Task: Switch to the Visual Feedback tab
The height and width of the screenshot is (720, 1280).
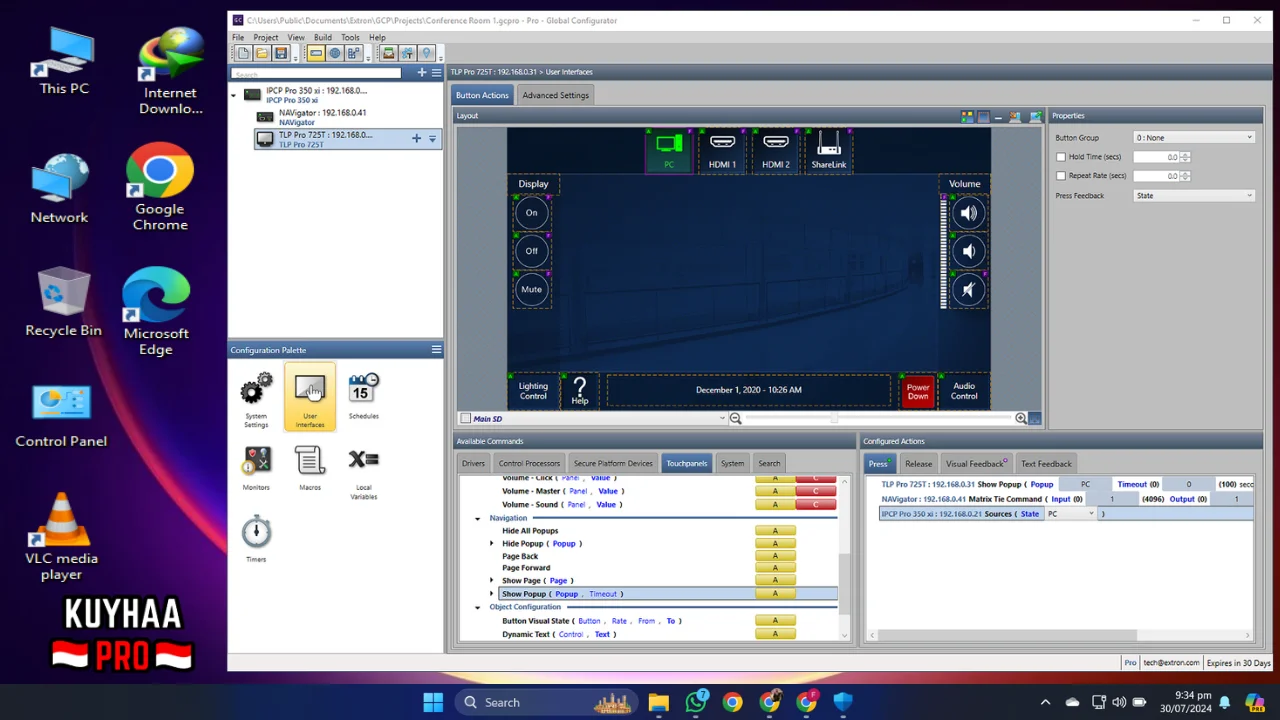Action: click(x=976, y=464)
